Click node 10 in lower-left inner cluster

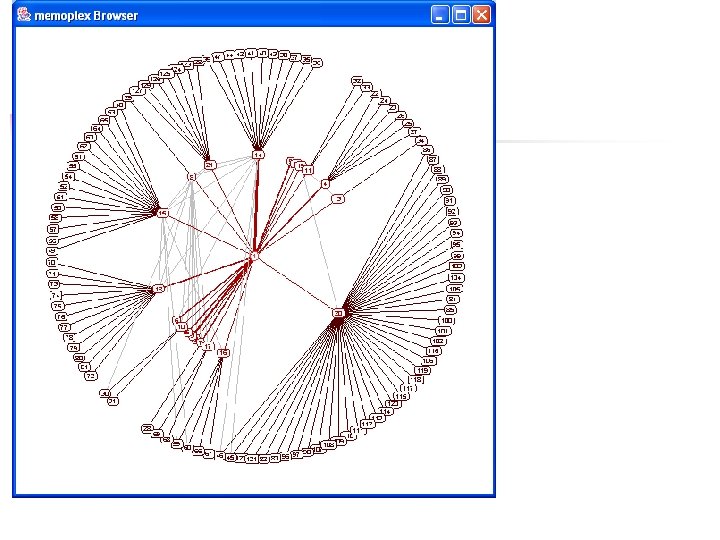tap(181, 327)
